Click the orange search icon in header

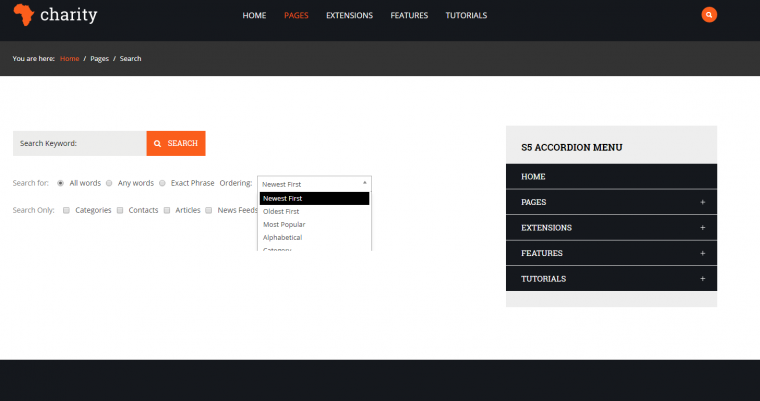pos(709,15)
